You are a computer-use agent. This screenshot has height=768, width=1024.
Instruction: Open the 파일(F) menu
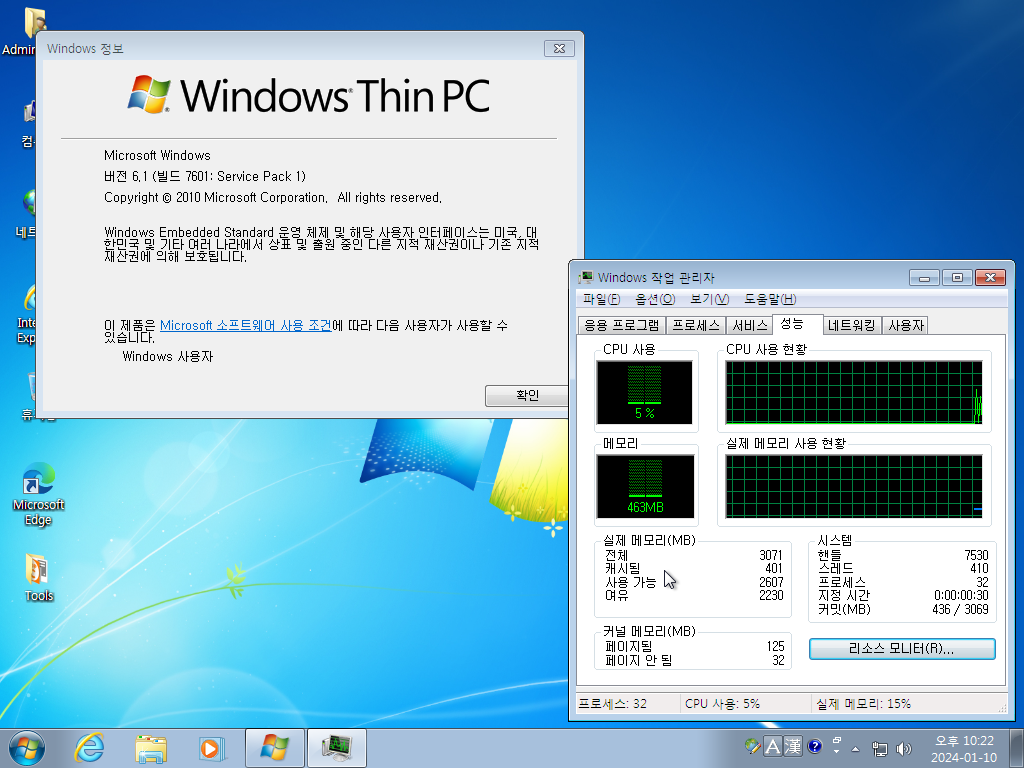click(x=601, y=299)
